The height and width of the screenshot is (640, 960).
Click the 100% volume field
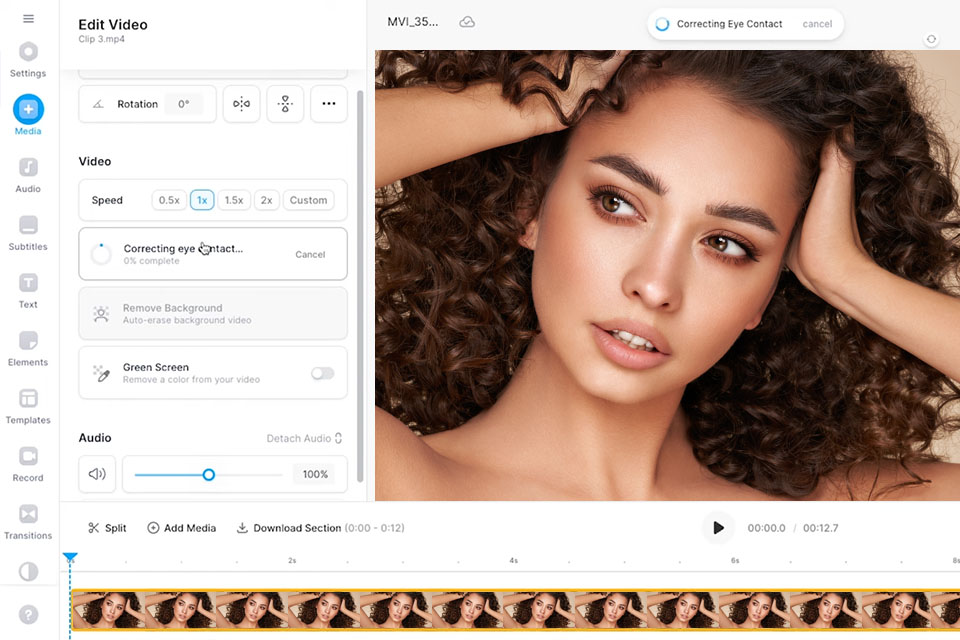(x=315, y=474)
